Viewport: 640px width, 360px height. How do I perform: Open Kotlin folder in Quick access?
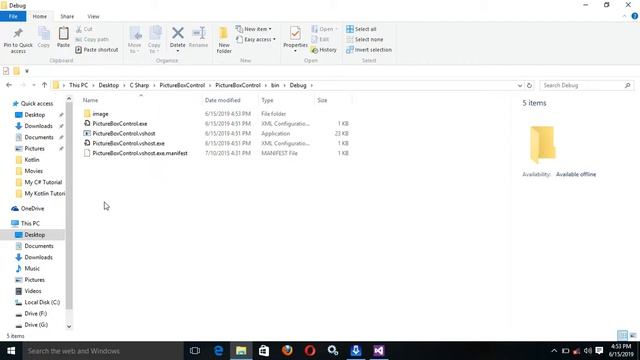pos(32,160)
